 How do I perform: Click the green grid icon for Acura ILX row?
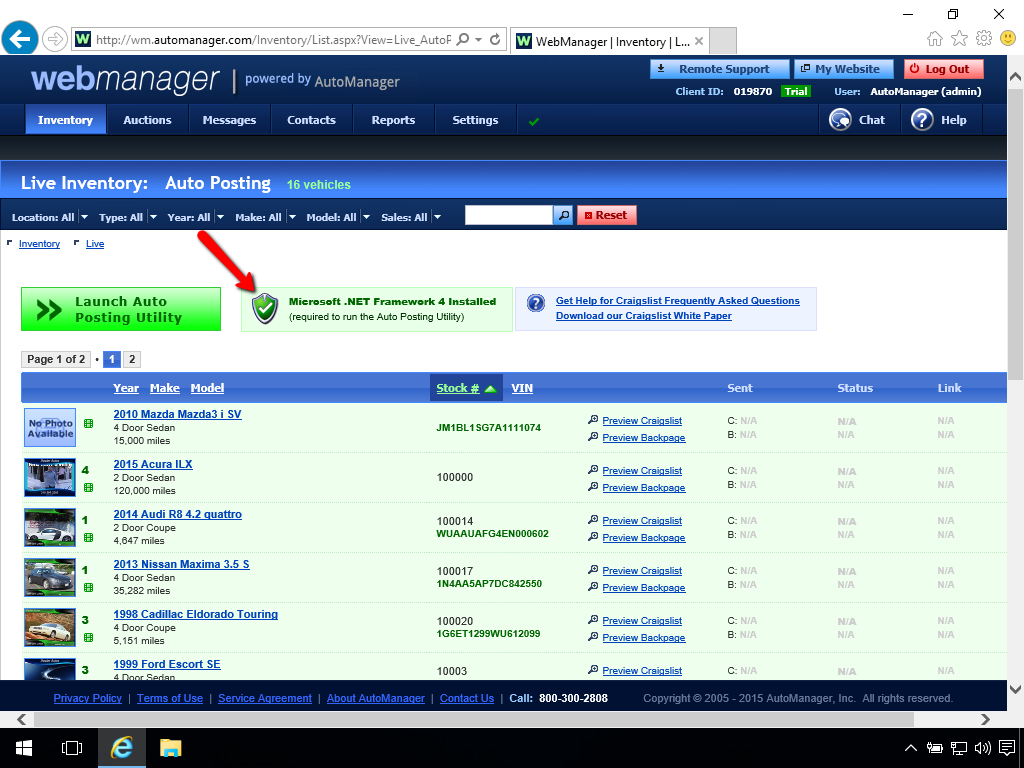(89, 487)
